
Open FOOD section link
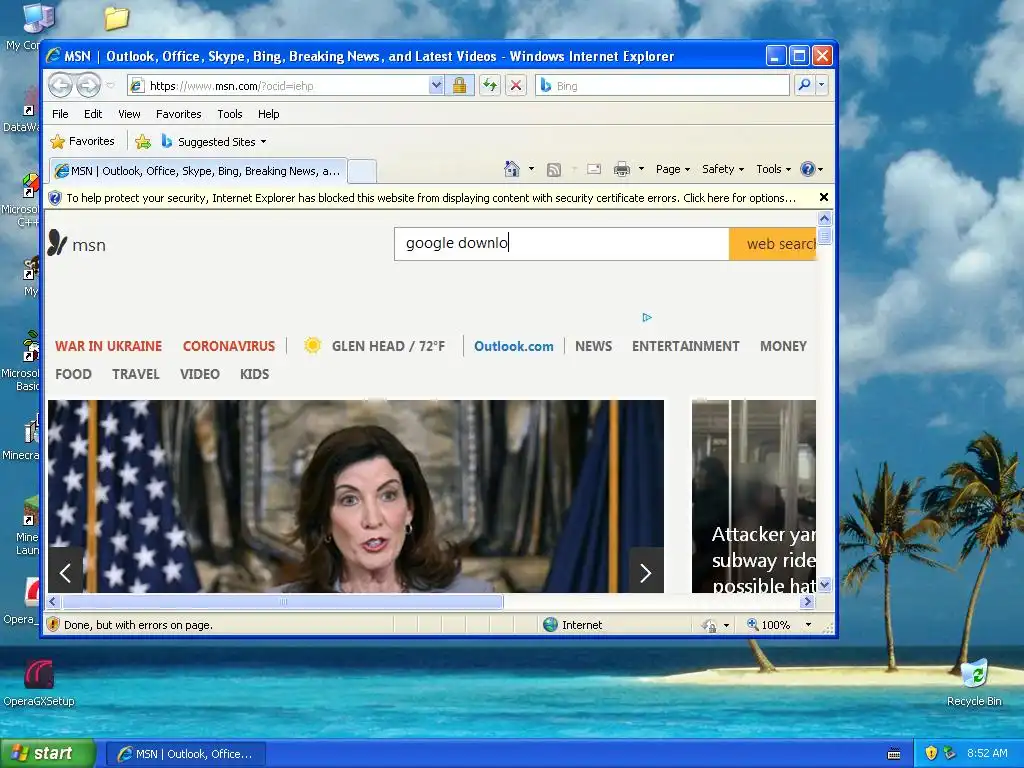[73, 374]
